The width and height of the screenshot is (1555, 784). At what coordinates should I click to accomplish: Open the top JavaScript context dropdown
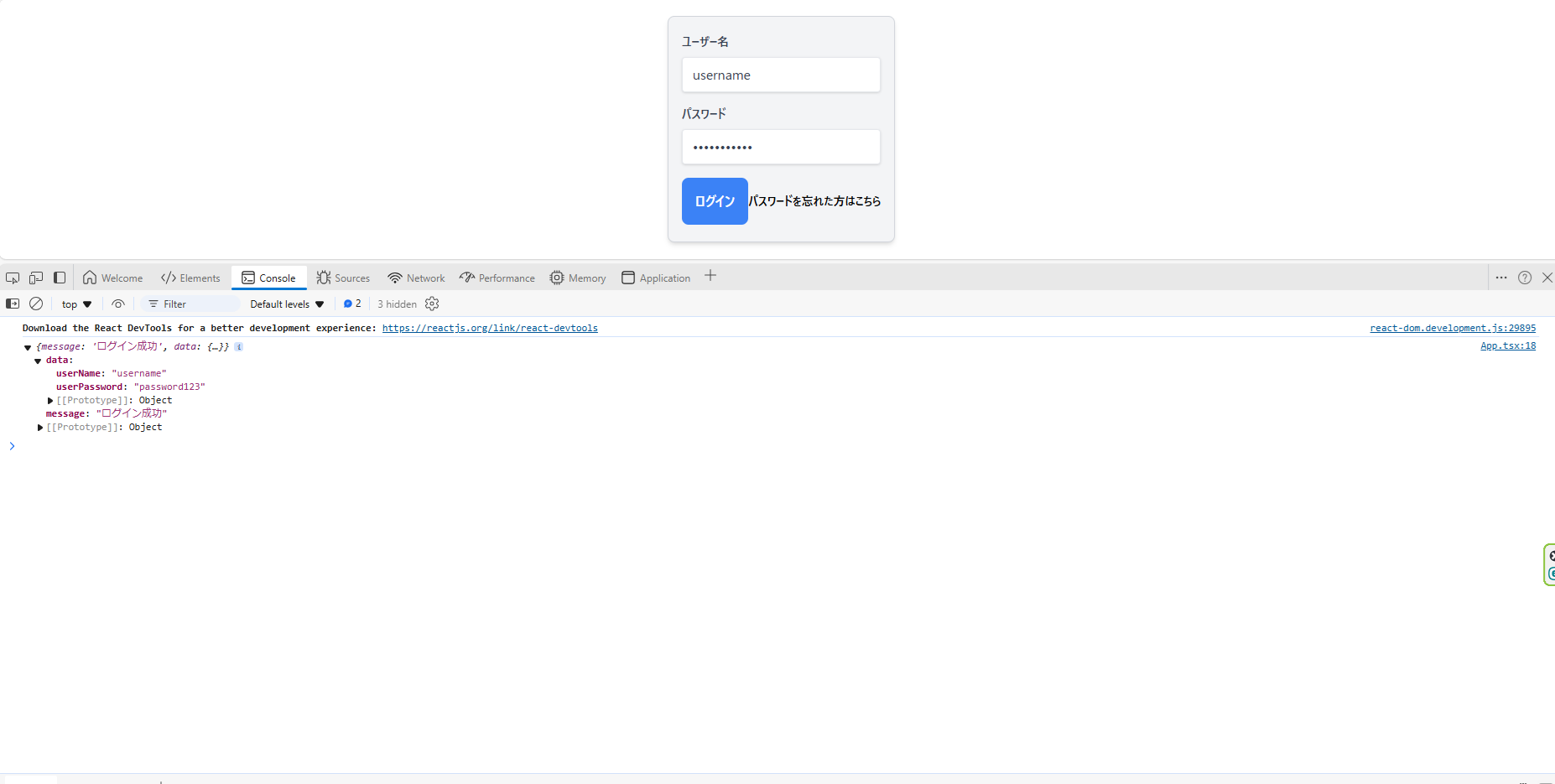76,304
